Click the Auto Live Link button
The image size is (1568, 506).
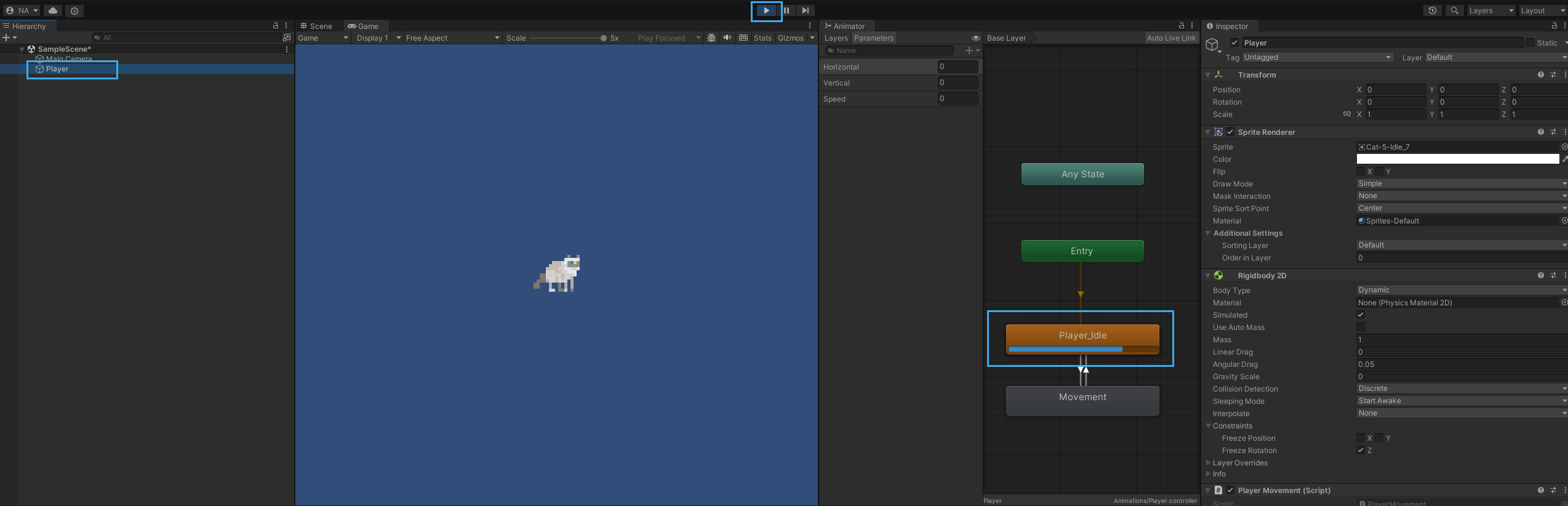click(x=1171, y=38)
